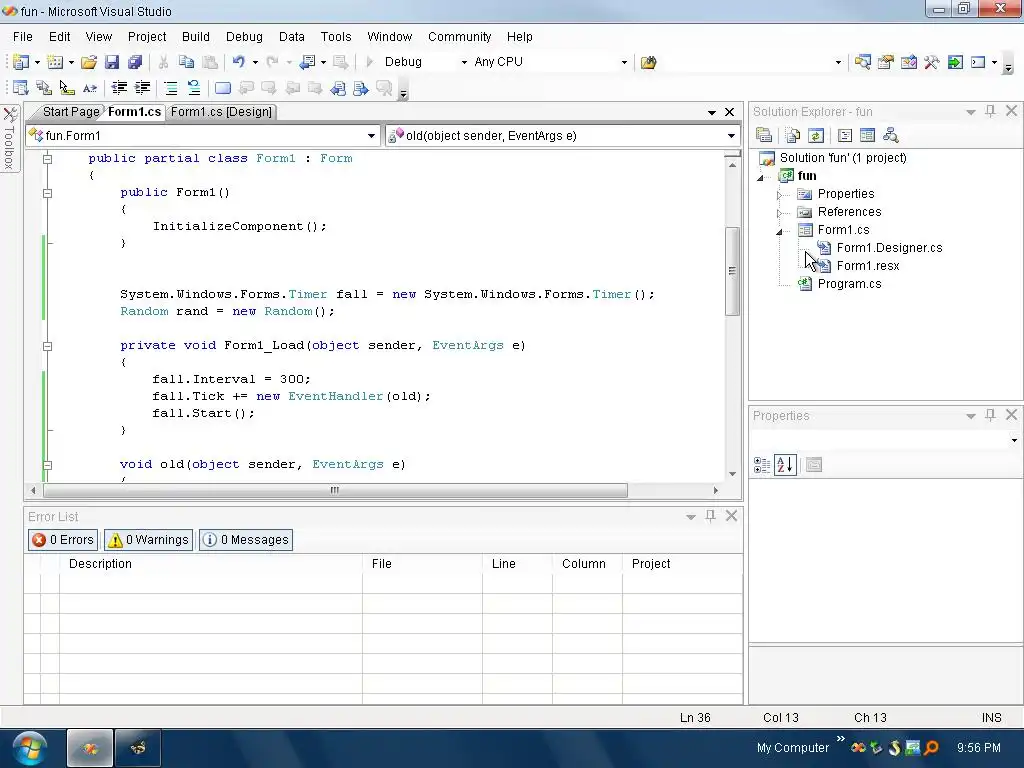Click the Complete Word icon

point(89,88)
